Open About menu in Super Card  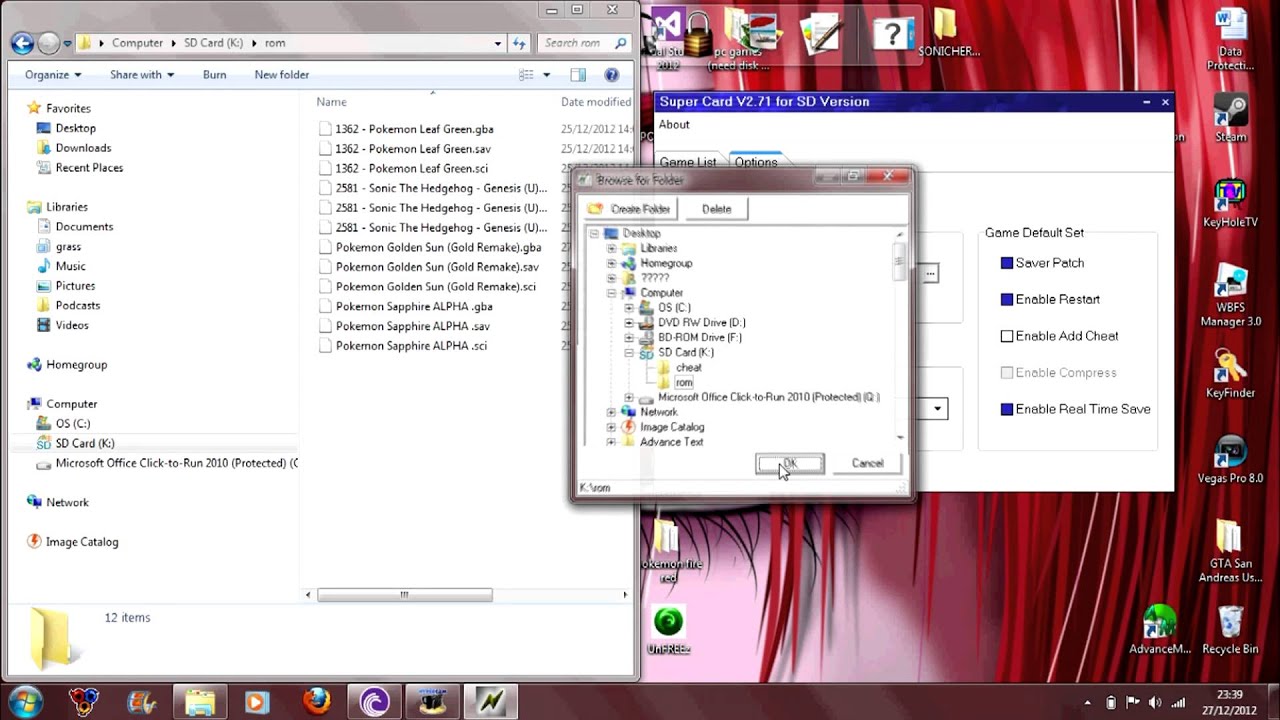tap(674, 125)
